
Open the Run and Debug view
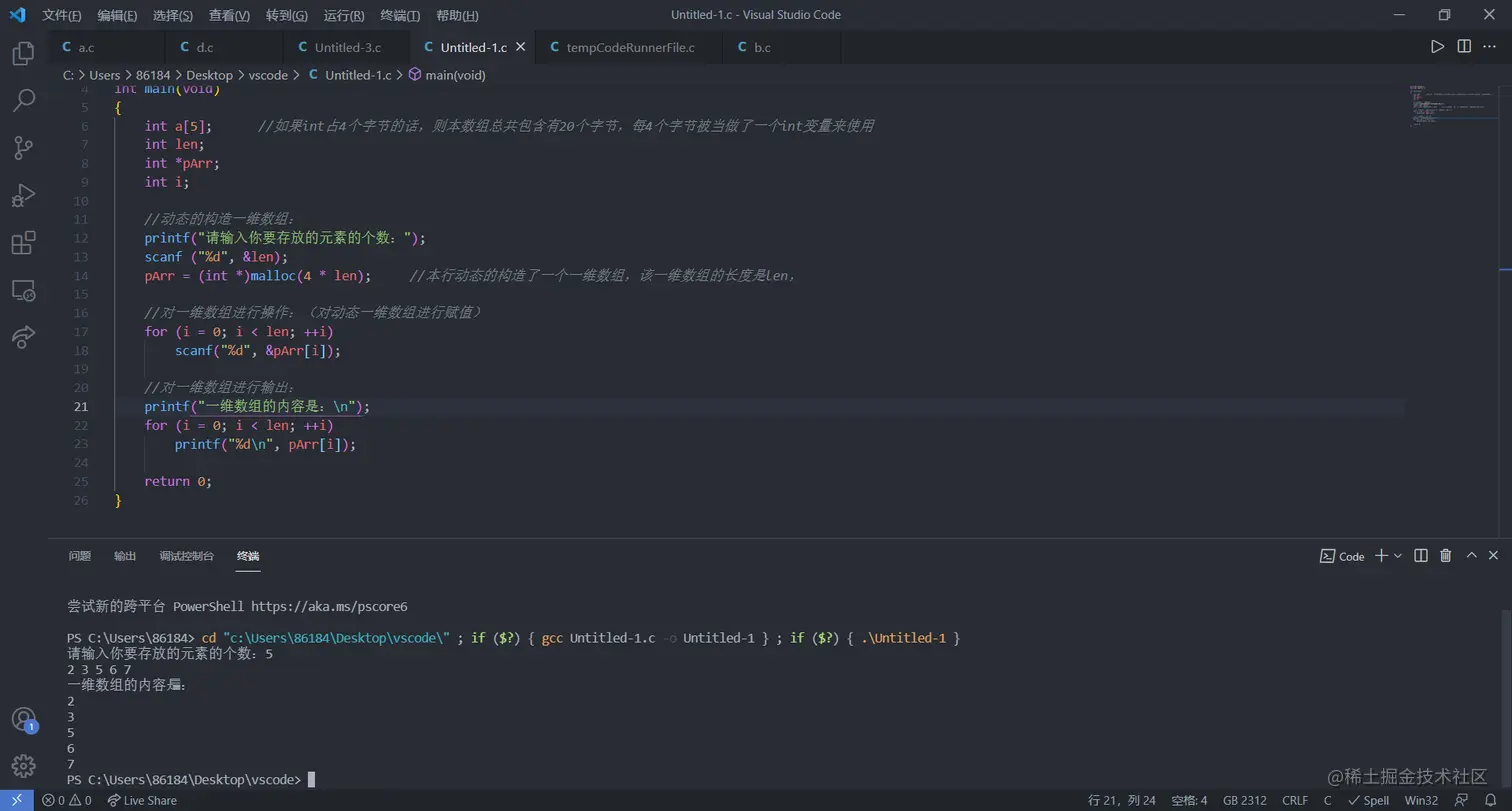(x=23, y=195)
